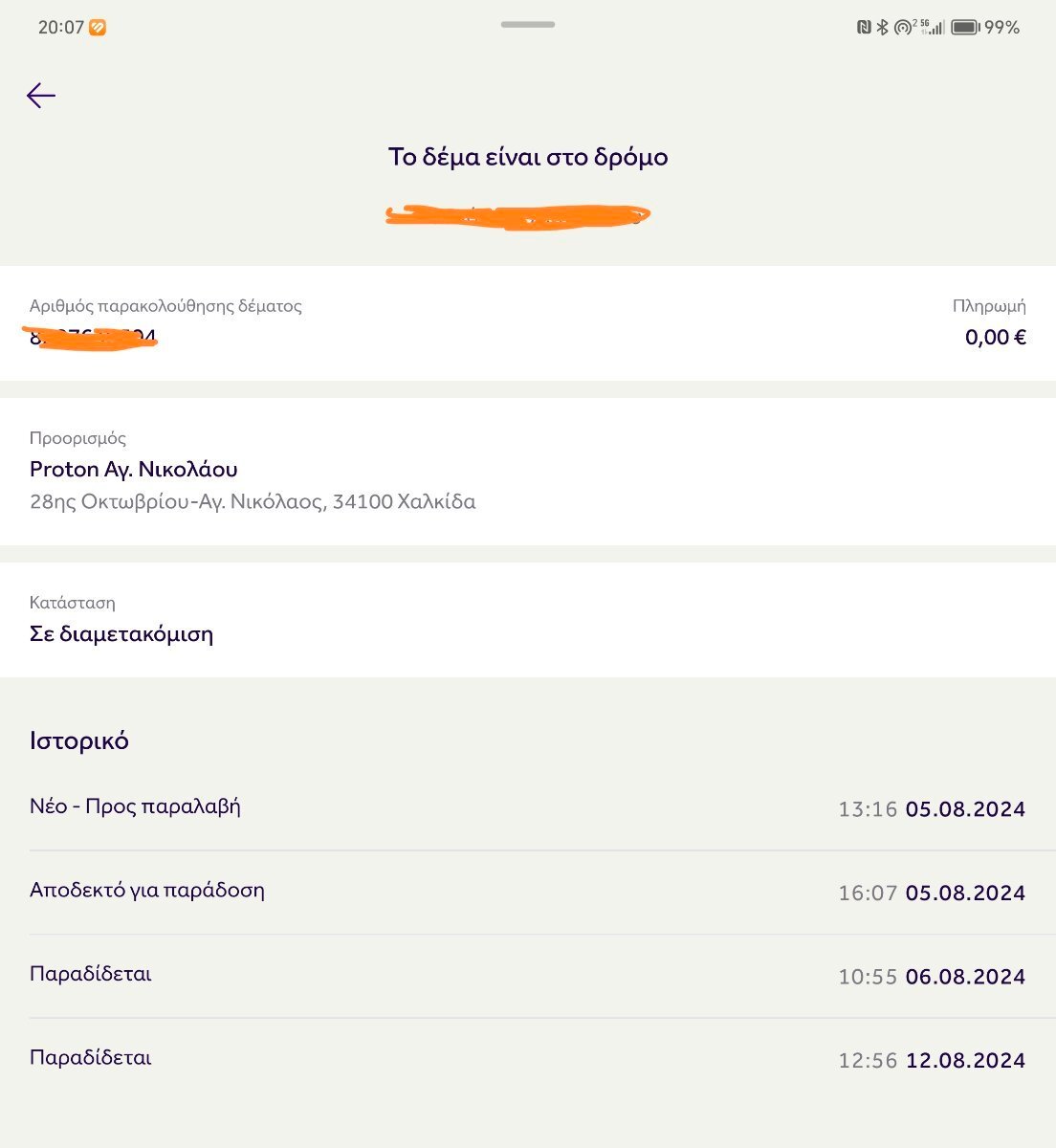Tap the 'Ιστορικό' section heading
The image size is (1056, 1148).
tap(79, 740)
